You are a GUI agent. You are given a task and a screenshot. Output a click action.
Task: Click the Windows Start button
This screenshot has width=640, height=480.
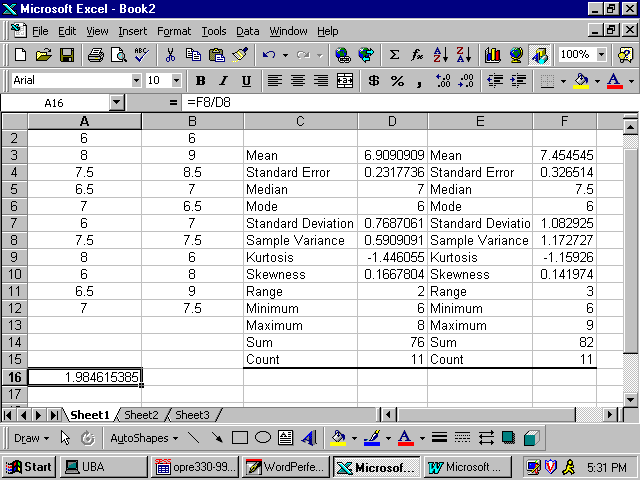(x=29, y=466)
